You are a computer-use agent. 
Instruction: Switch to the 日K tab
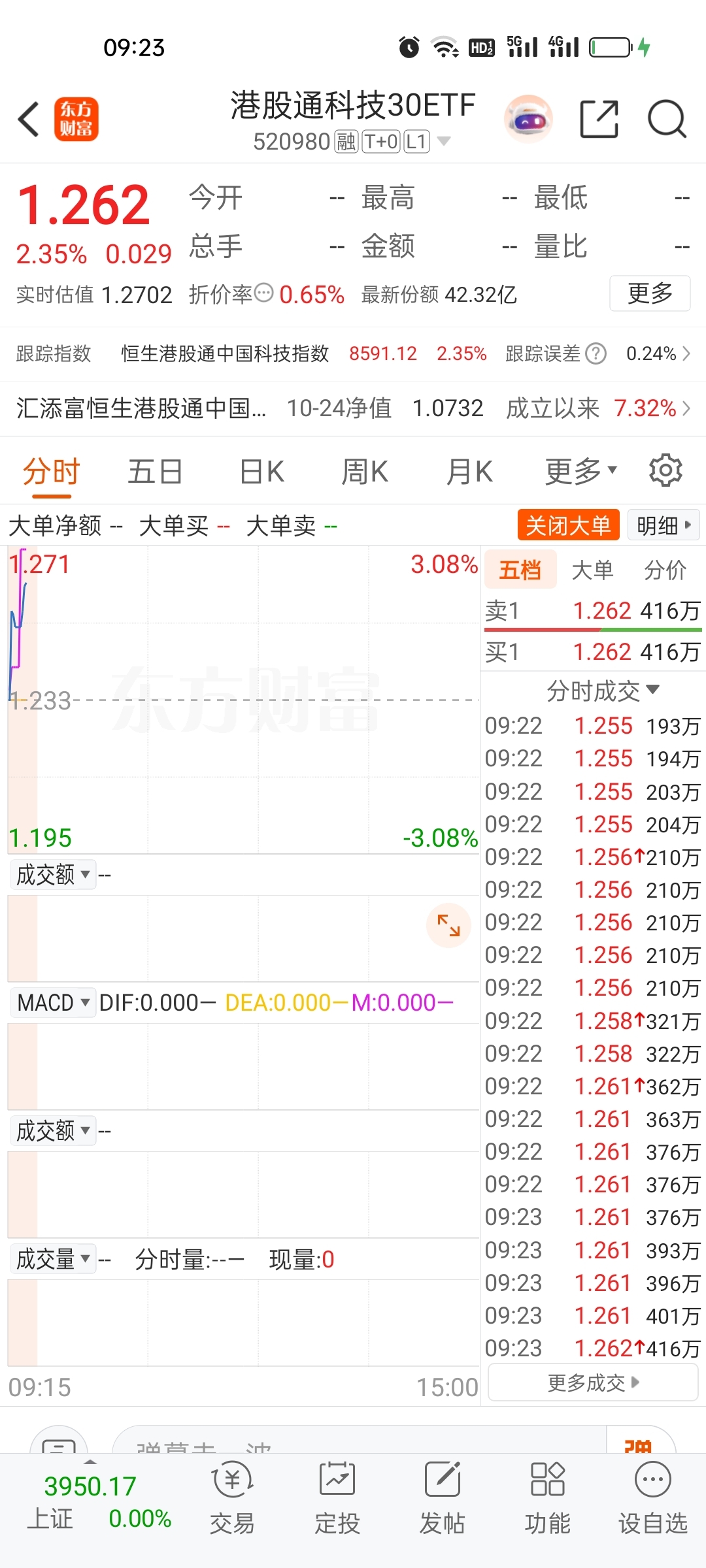[261, 472]
